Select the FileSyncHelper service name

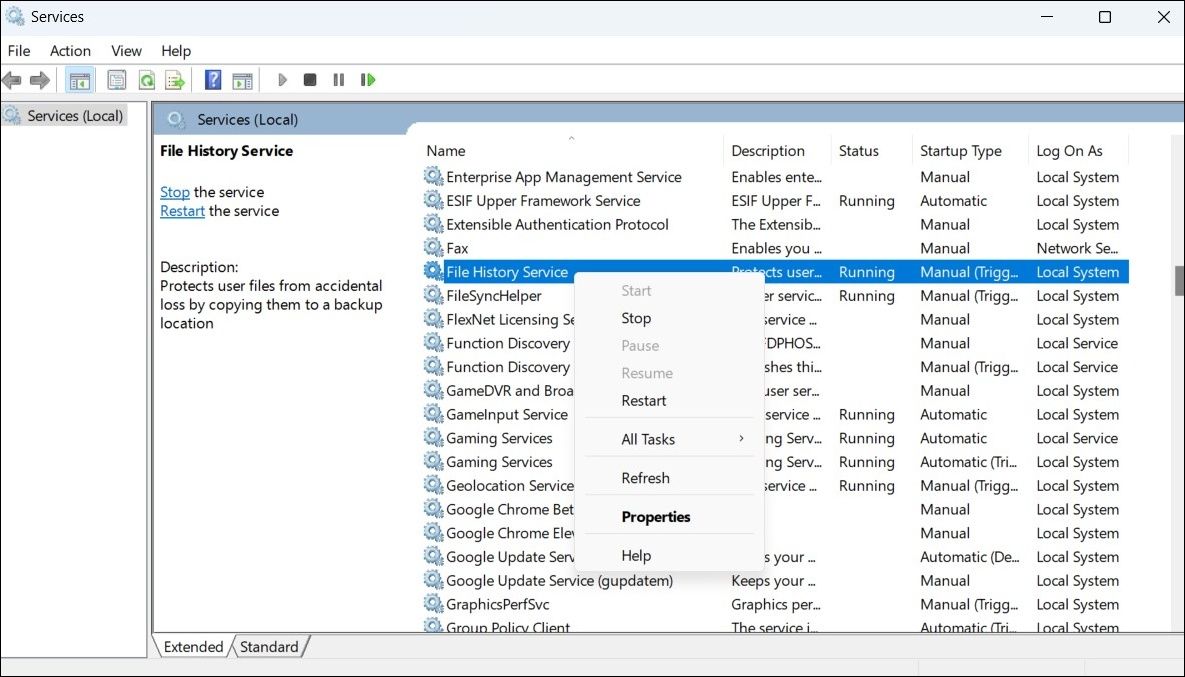pyautogui.click(x=493, y=295)
